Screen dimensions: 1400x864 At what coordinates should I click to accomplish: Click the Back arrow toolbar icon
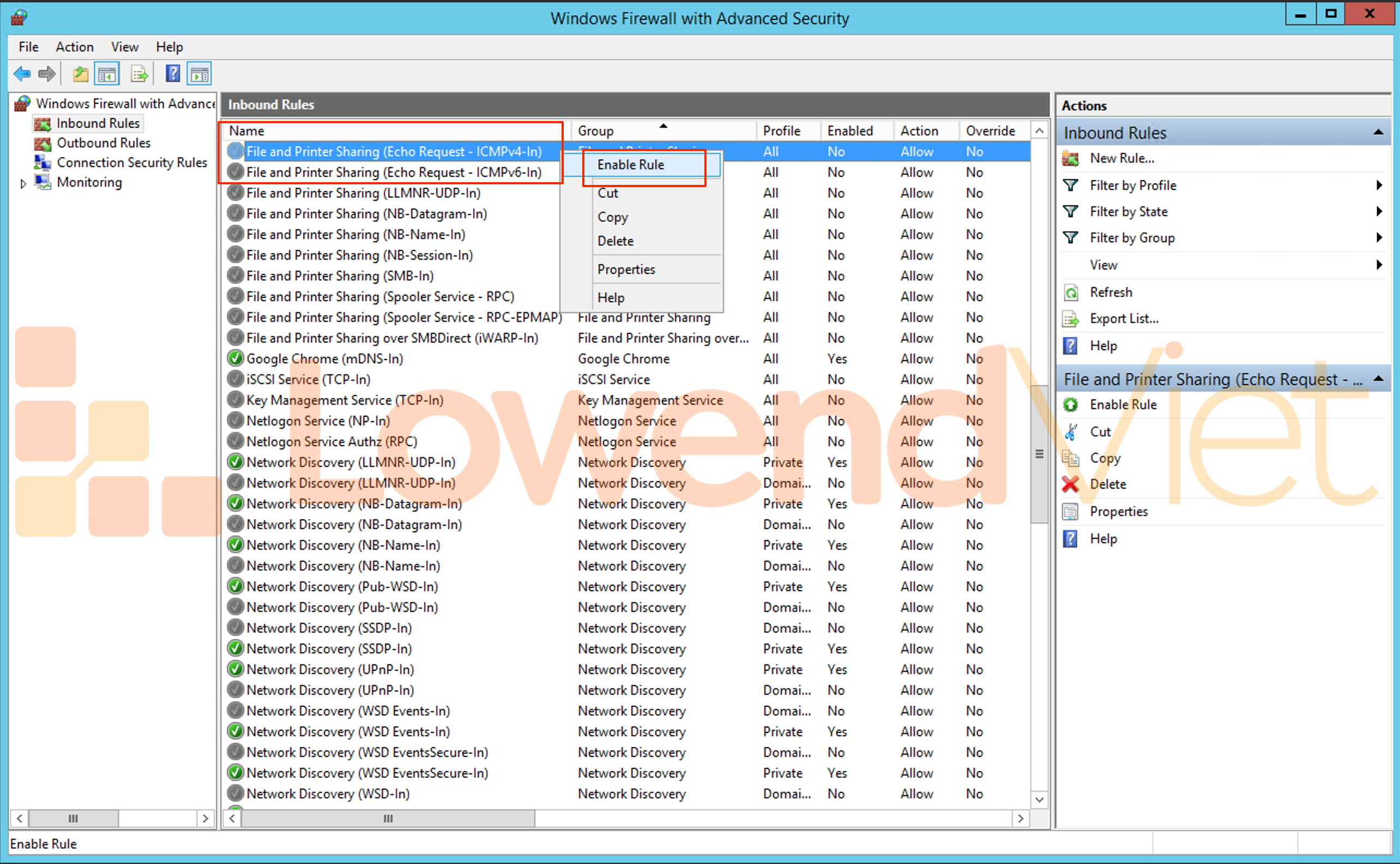(22, 74)
